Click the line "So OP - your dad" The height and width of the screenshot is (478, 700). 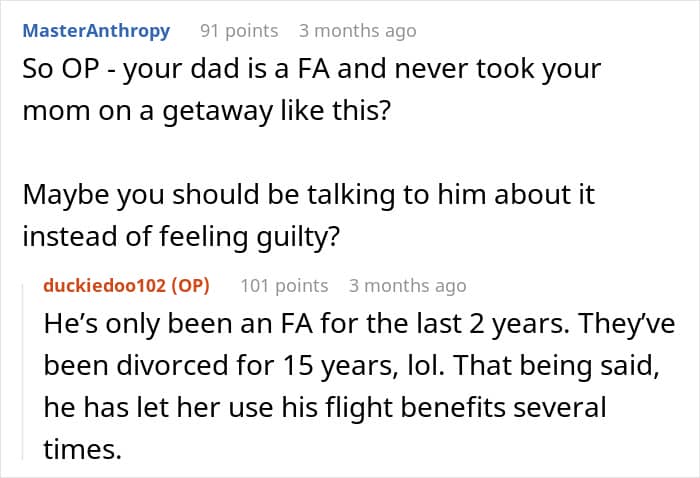point(312,69)
